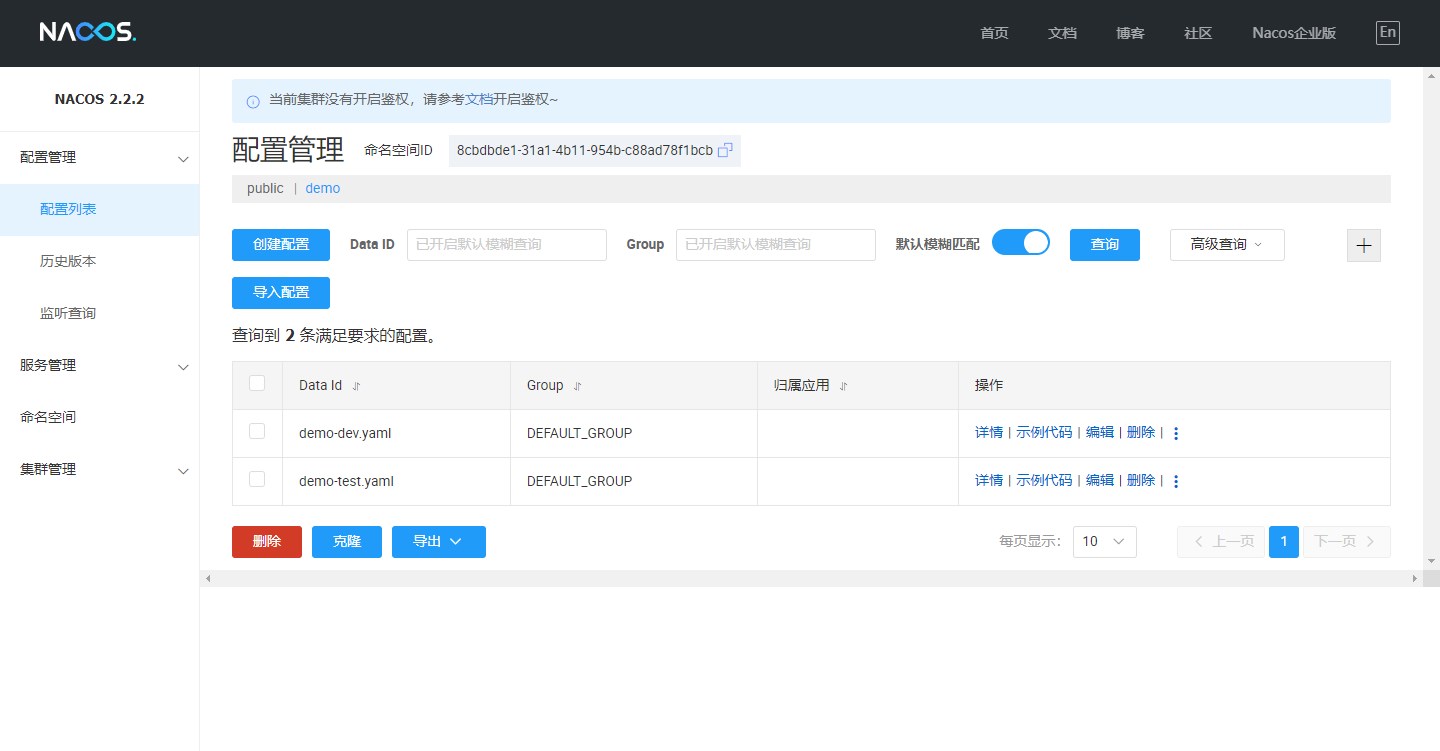The image size is (1440, 751).
Task: Click 编辑 for demo-dev.yaml
Action: tap(1100, 433)
